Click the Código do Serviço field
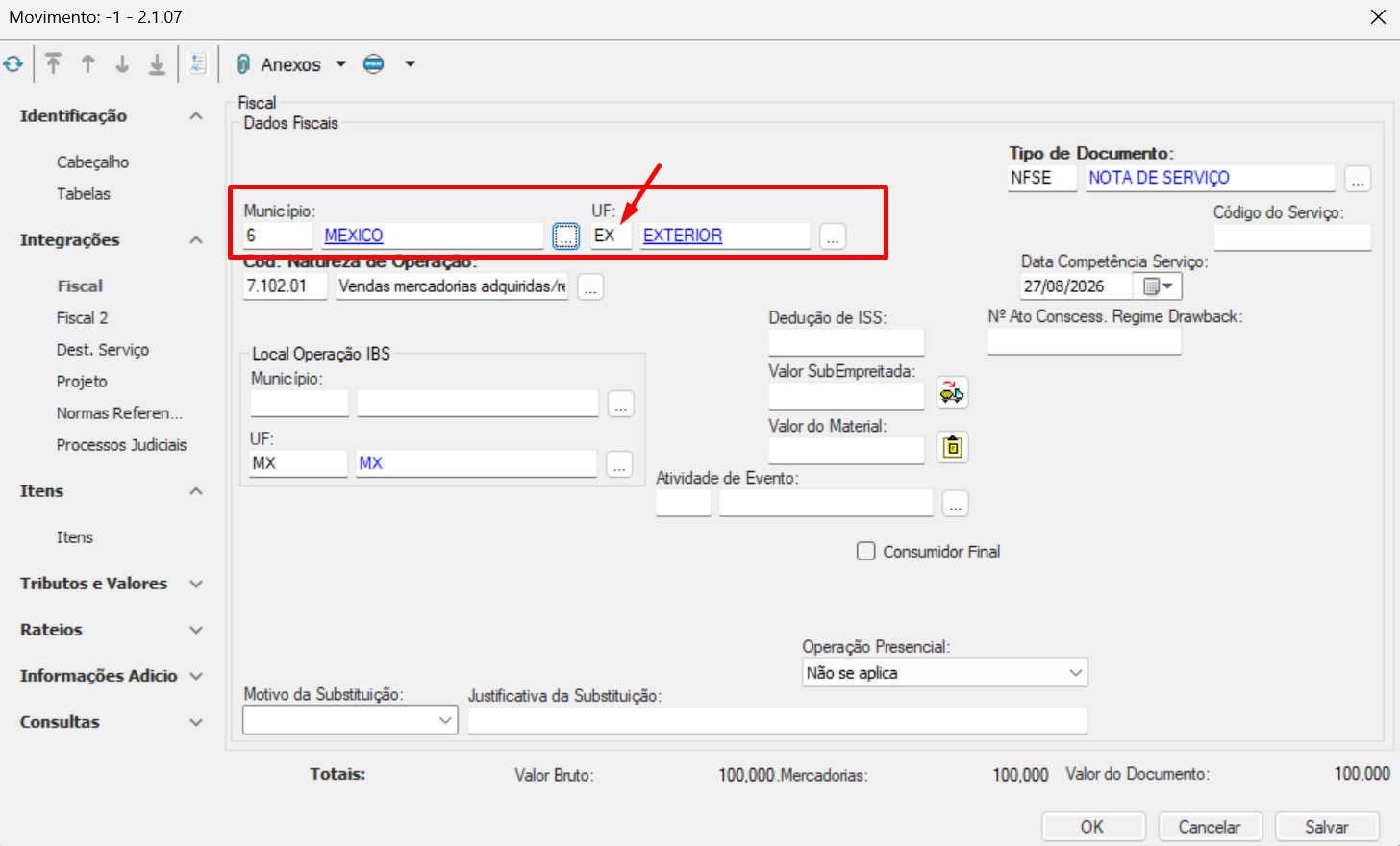The width and height of the screenshot is (1400, 846). coord(1292,237)
